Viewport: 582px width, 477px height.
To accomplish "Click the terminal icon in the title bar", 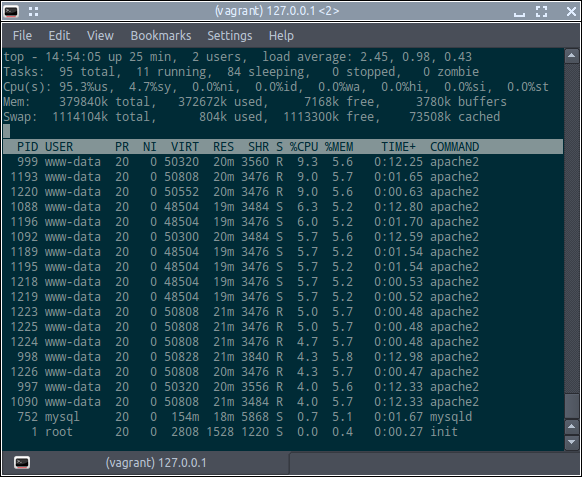I will [11, 12].
